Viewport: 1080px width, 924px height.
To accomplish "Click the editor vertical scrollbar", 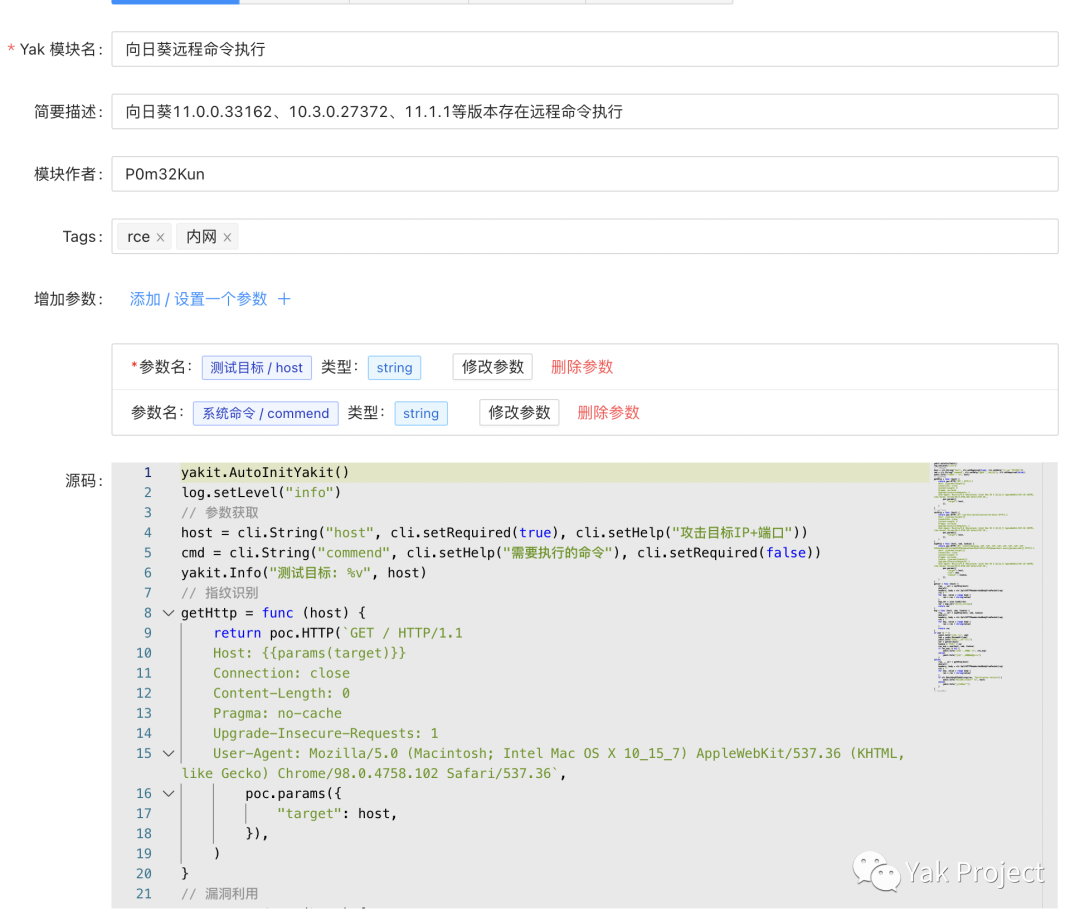I will tap(1050, 685).
